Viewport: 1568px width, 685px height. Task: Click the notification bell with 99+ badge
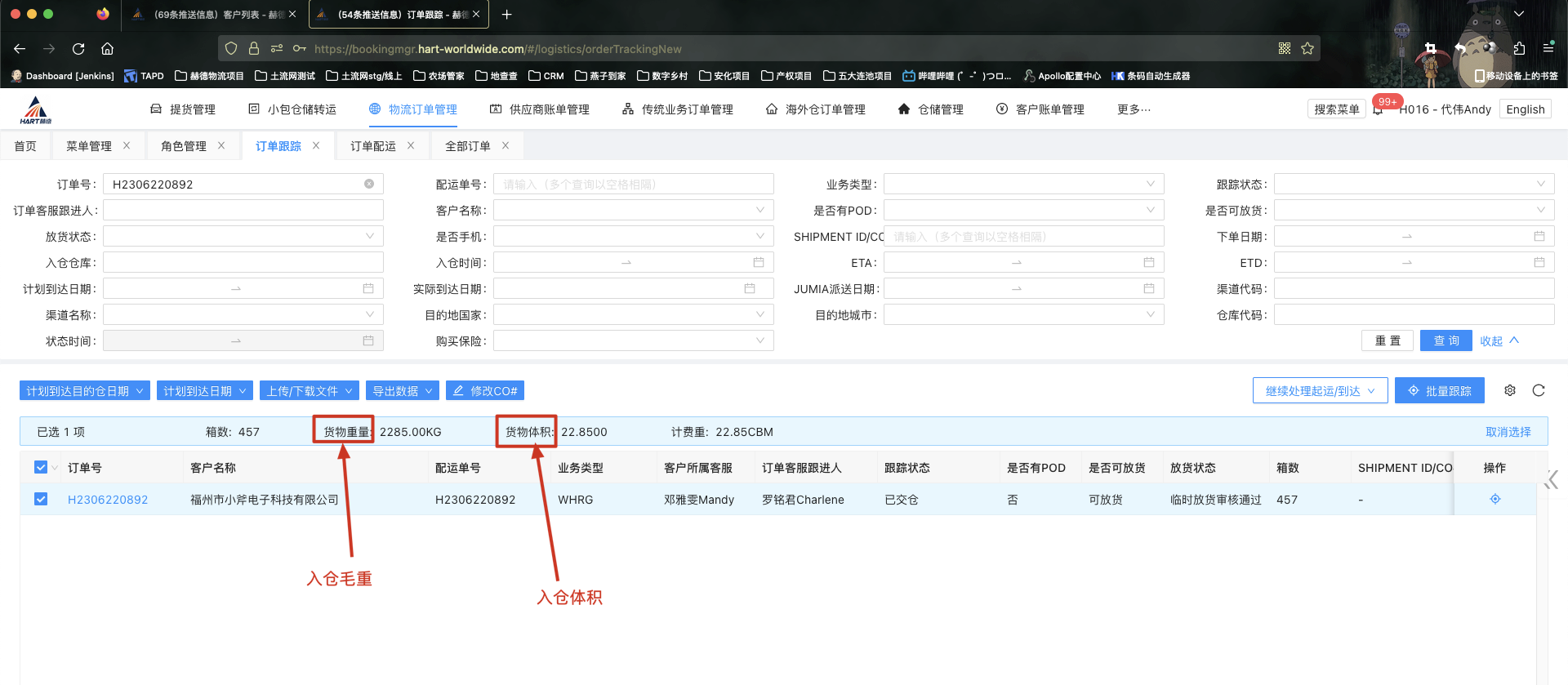click(1379, 109)
